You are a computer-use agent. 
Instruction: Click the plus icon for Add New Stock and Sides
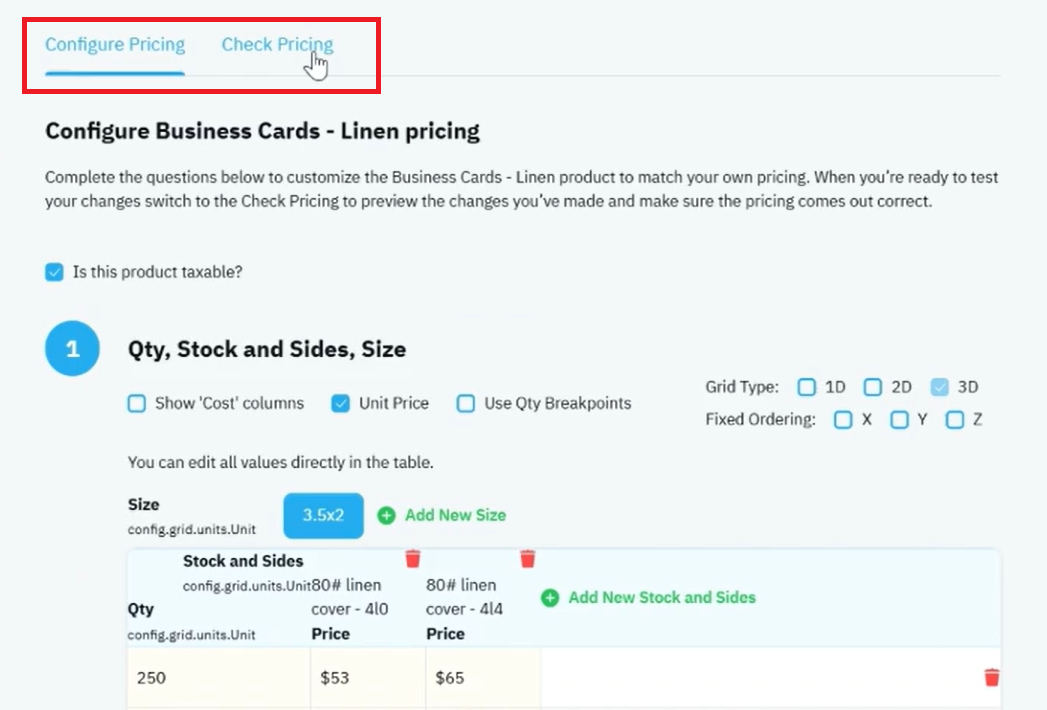tap(550, 597)
